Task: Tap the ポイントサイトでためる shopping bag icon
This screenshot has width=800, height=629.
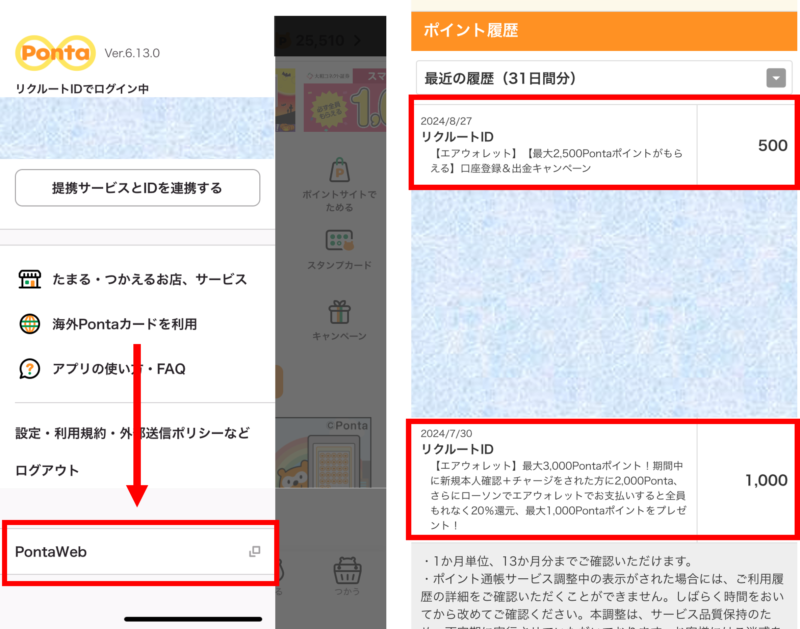Action: tap(339, 171)
